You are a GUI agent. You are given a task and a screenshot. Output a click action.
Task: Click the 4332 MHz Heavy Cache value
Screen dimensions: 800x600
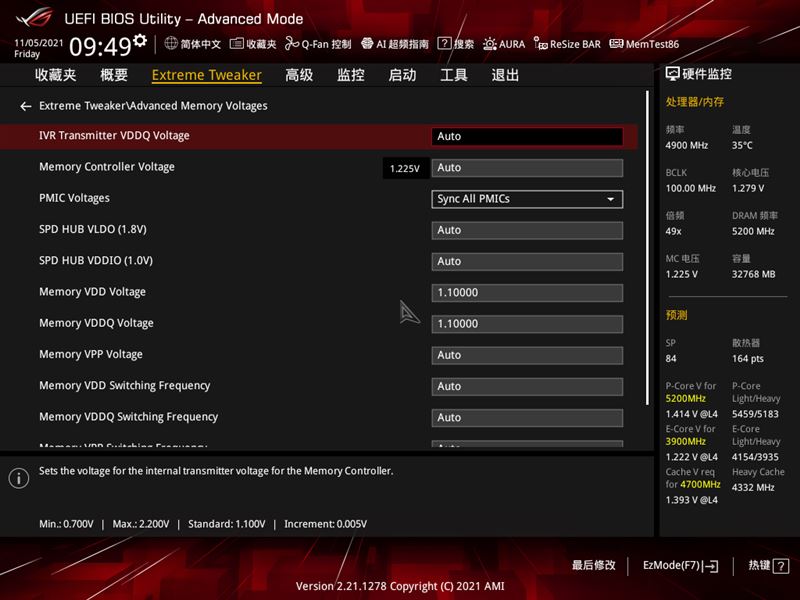pyautogui.click(x=753, y=487)
